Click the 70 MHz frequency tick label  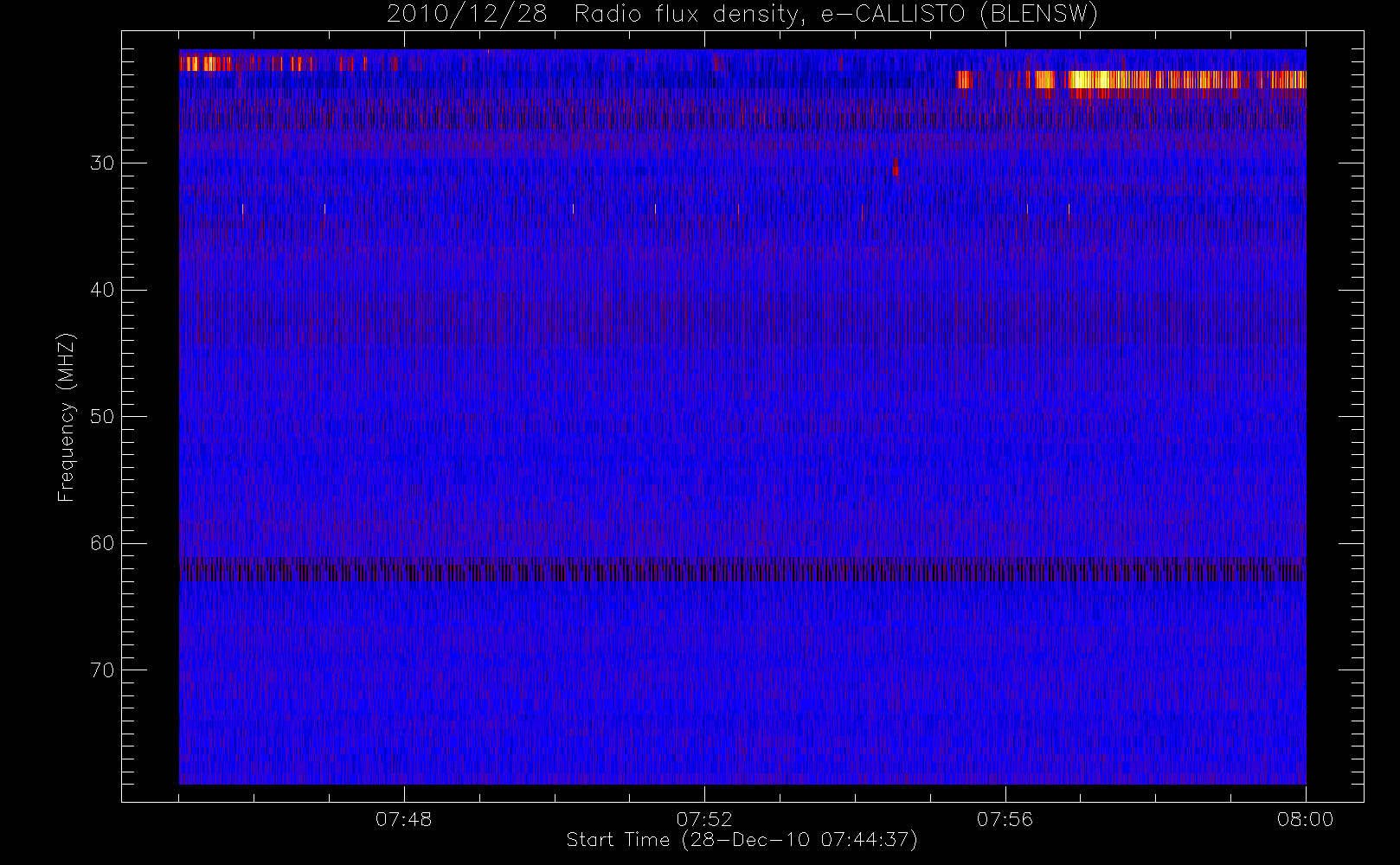tap(102, 670)
